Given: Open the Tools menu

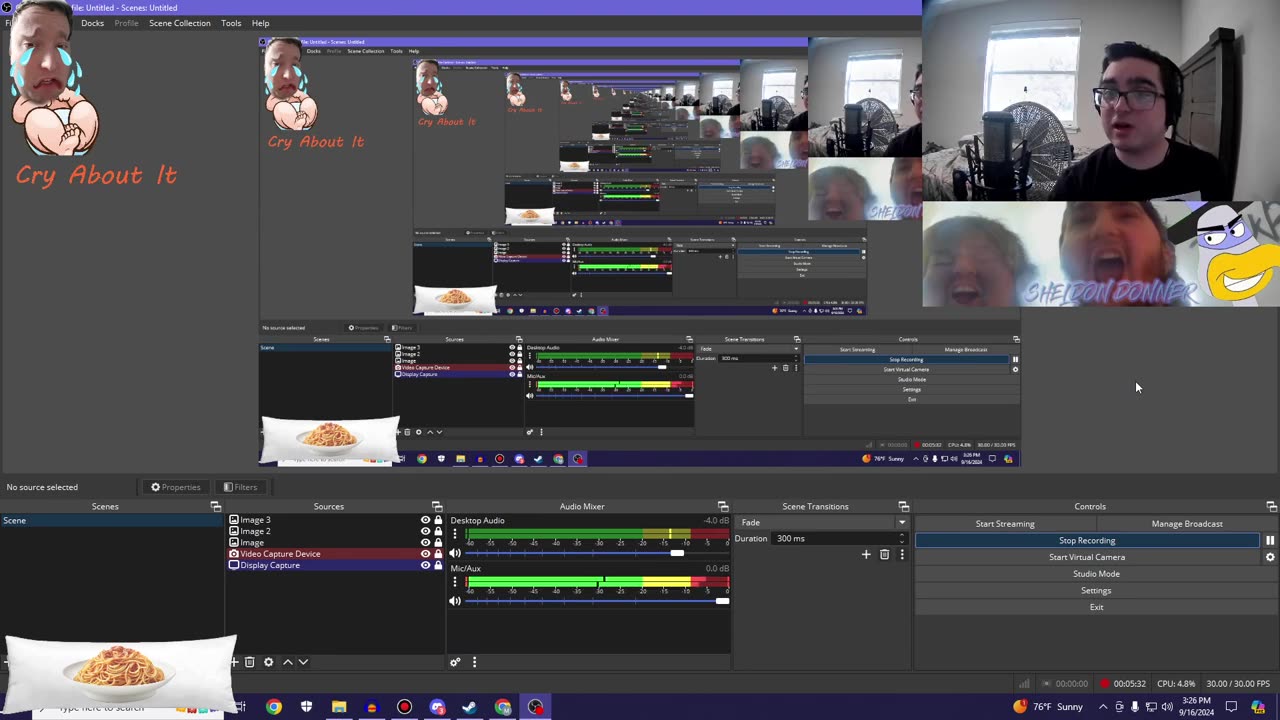Looking at the screenshot, I should pos(231,23).
